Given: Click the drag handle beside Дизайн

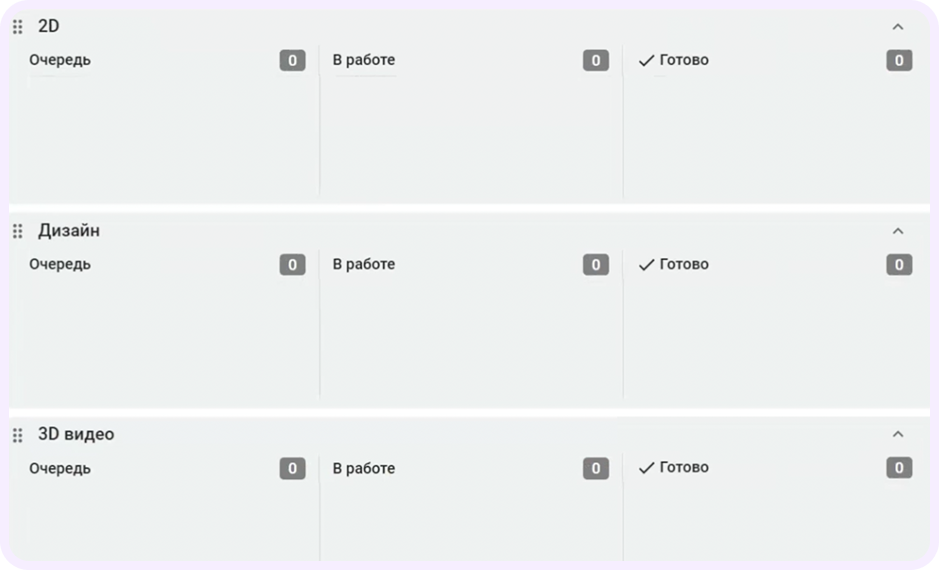Looking at the screenshot, I should pyautogui.click(x=17, y=231).
